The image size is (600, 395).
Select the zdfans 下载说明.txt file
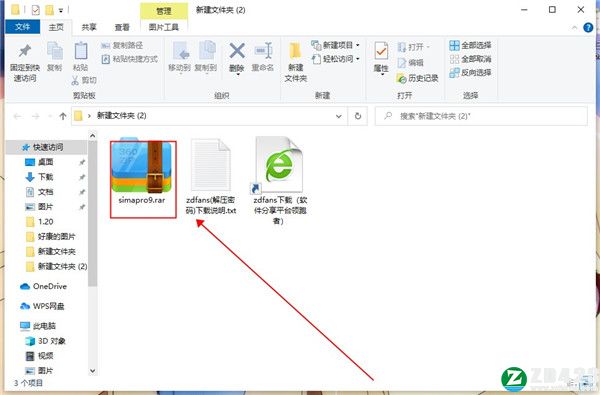click(x=211, y=176)
